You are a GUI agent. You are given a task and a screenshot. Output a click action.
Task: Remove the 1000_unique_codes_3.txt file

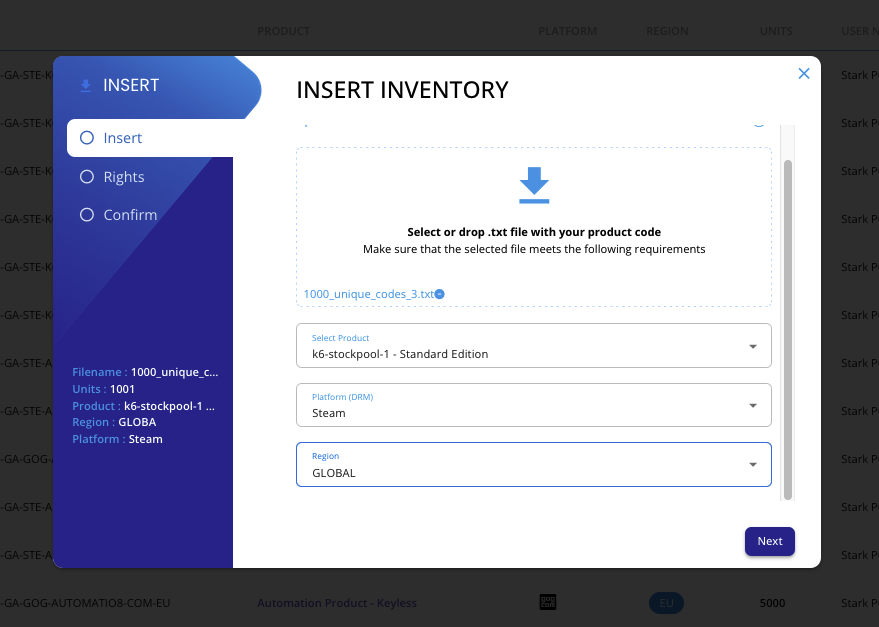440,294
